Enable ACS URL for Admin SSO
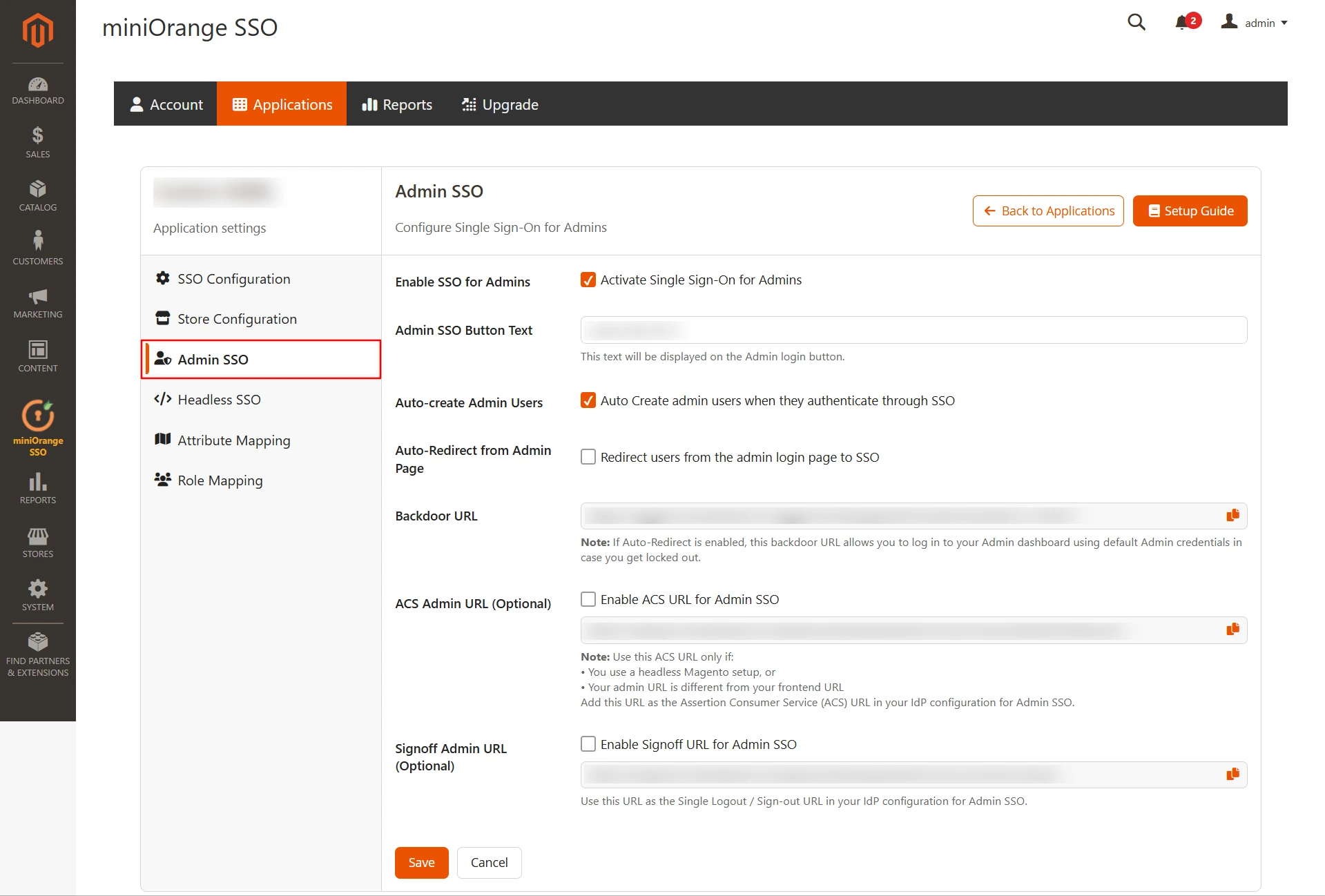The image size is (1325, 896). coord(588,599)
